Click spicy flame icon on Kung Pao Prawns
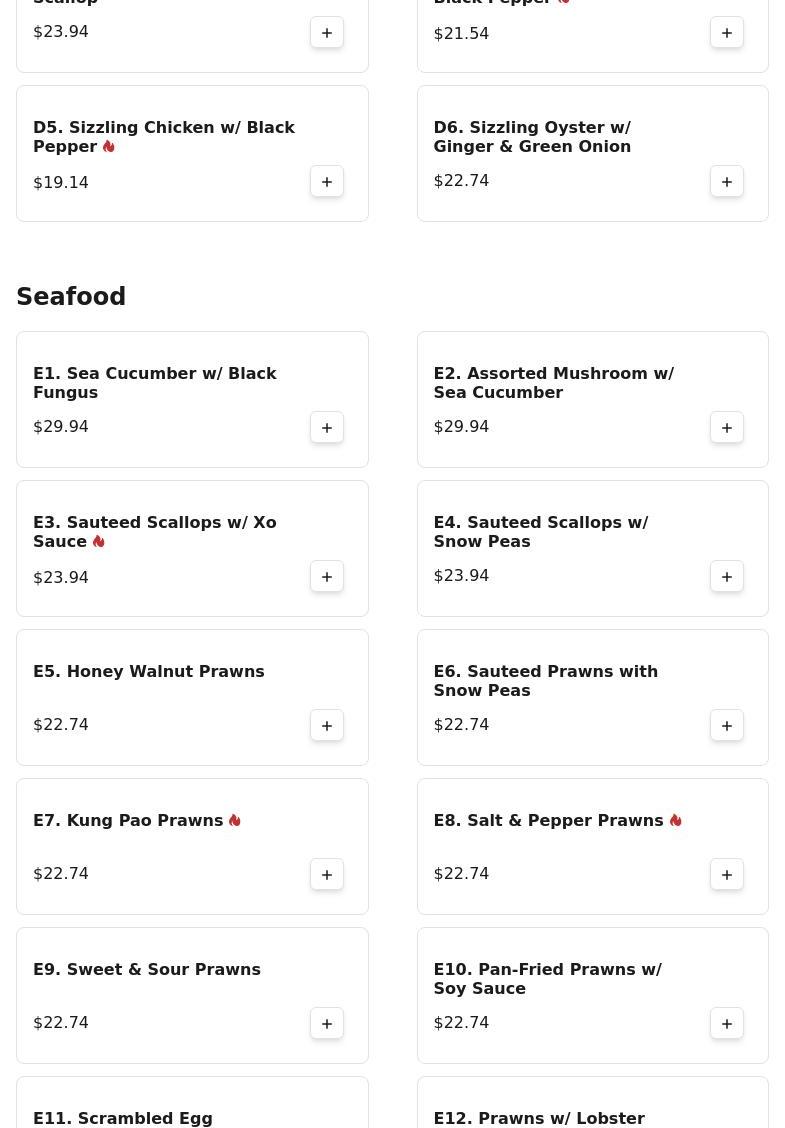Image resolution: width=785 pixels, height=1128 pixels. point(235,821)
